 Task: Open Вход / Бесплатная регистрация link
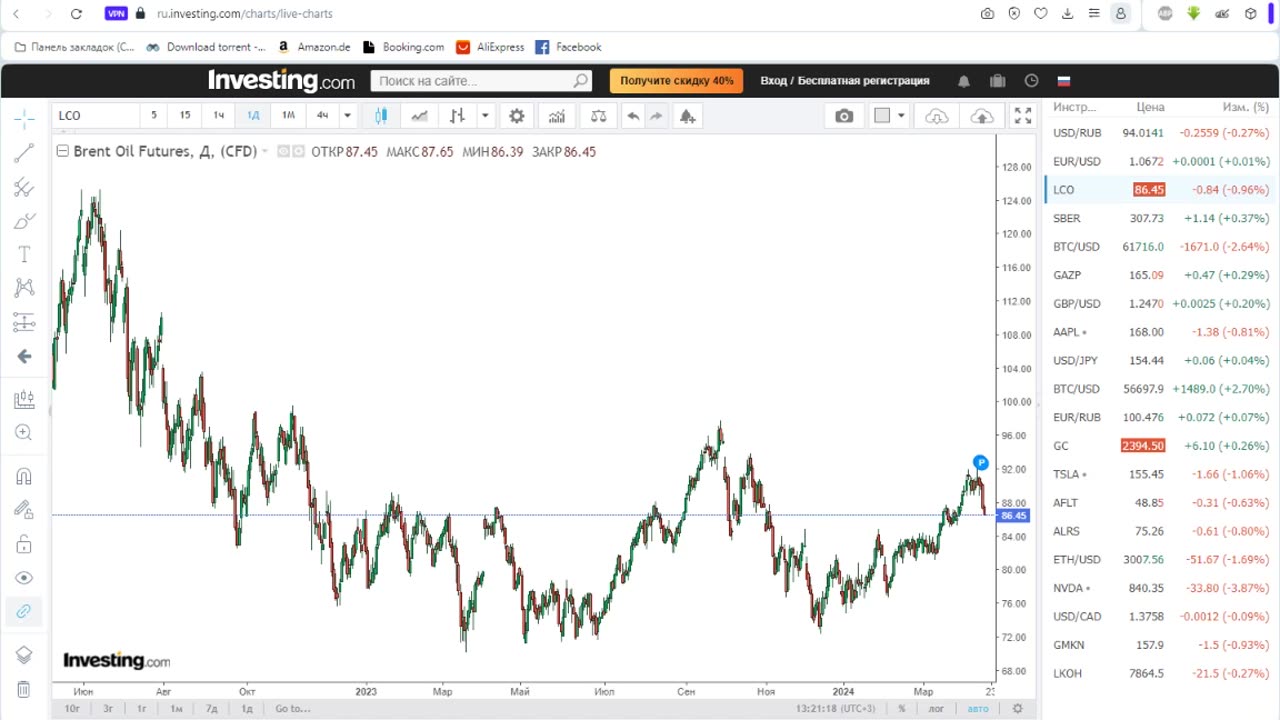[x=845, y=81]
